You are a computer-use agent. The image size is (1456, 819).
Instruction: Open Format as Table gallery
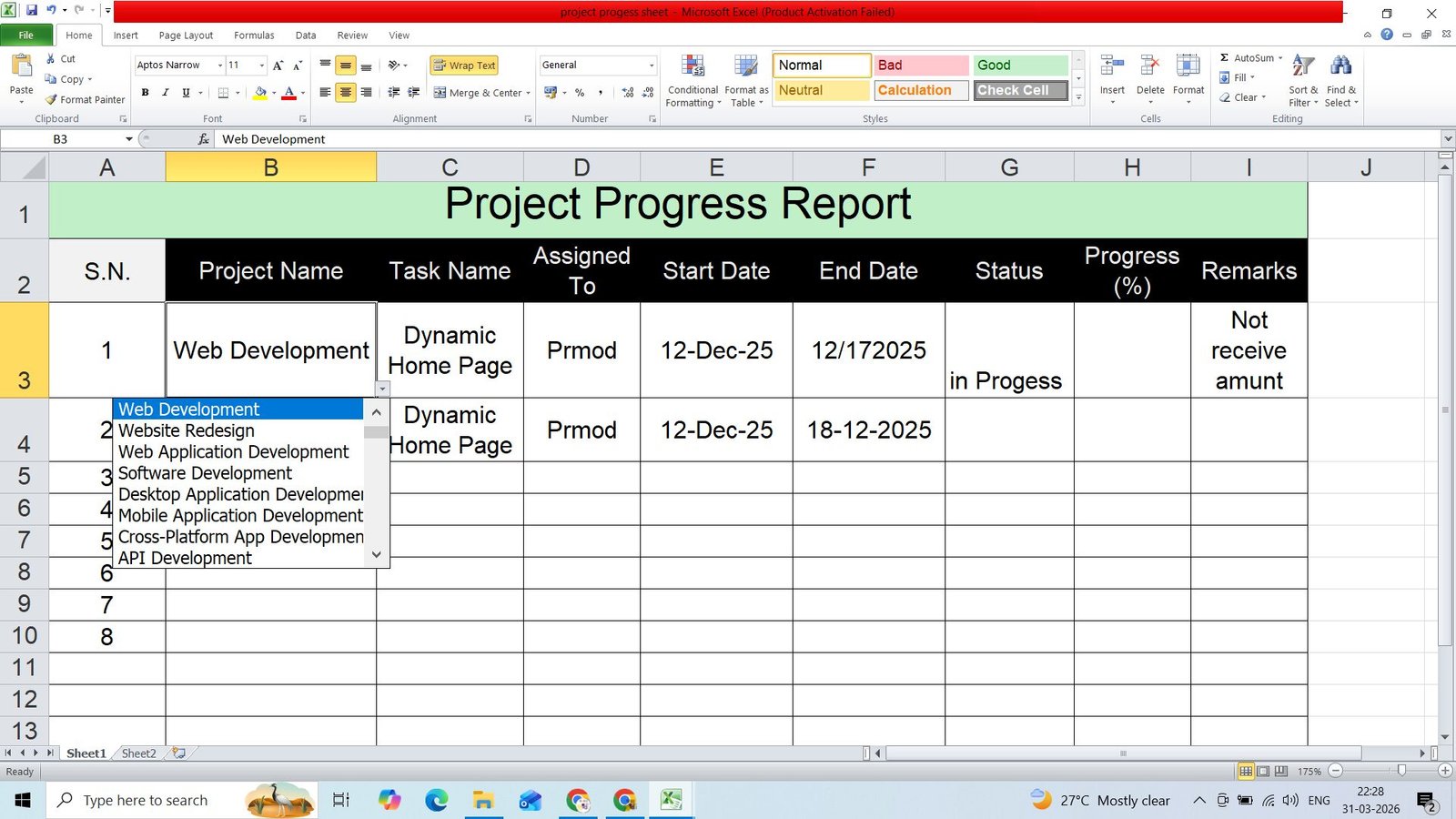[746, 81]
